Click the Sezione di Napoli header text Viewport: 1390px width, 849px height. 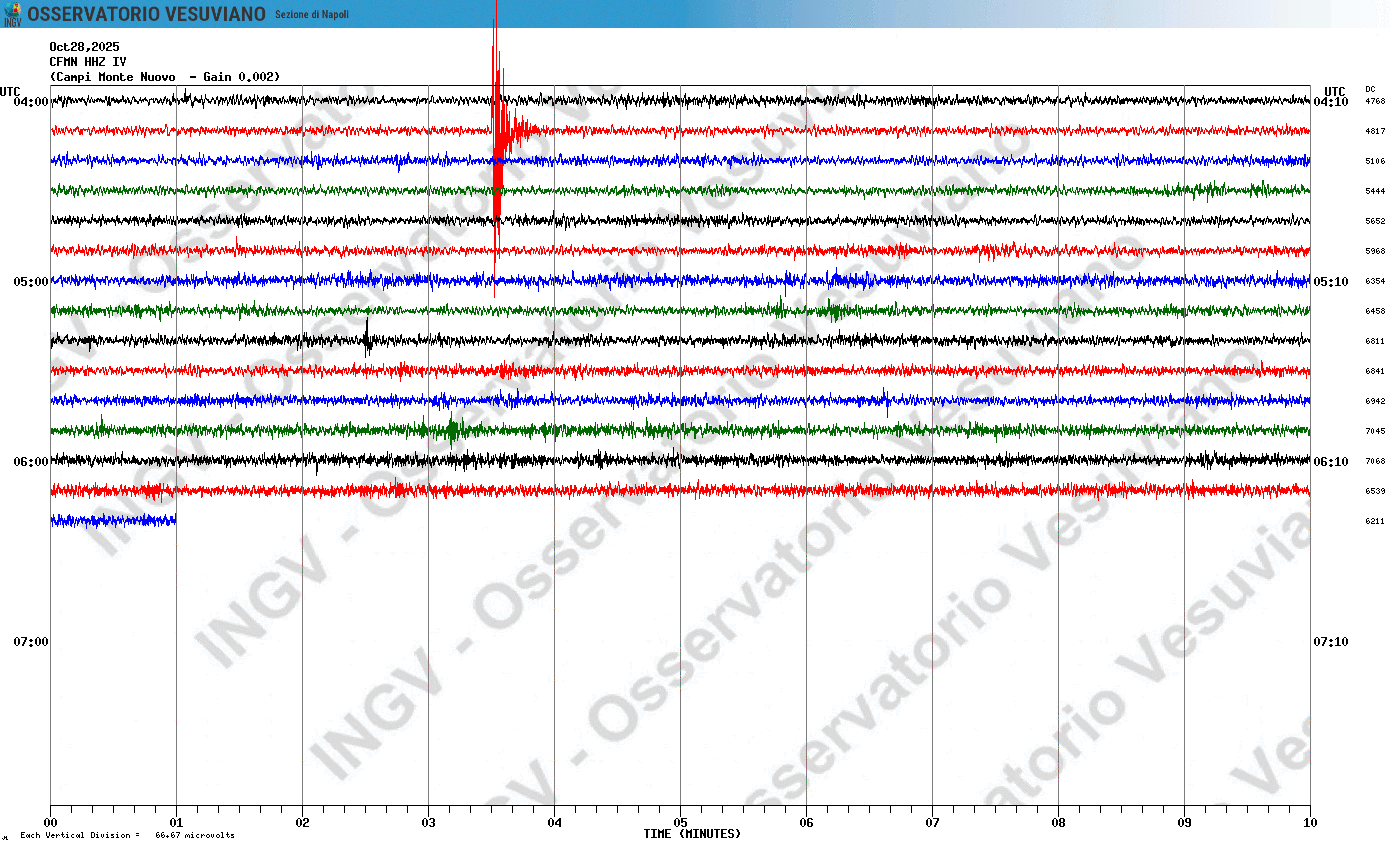point(312,14)
